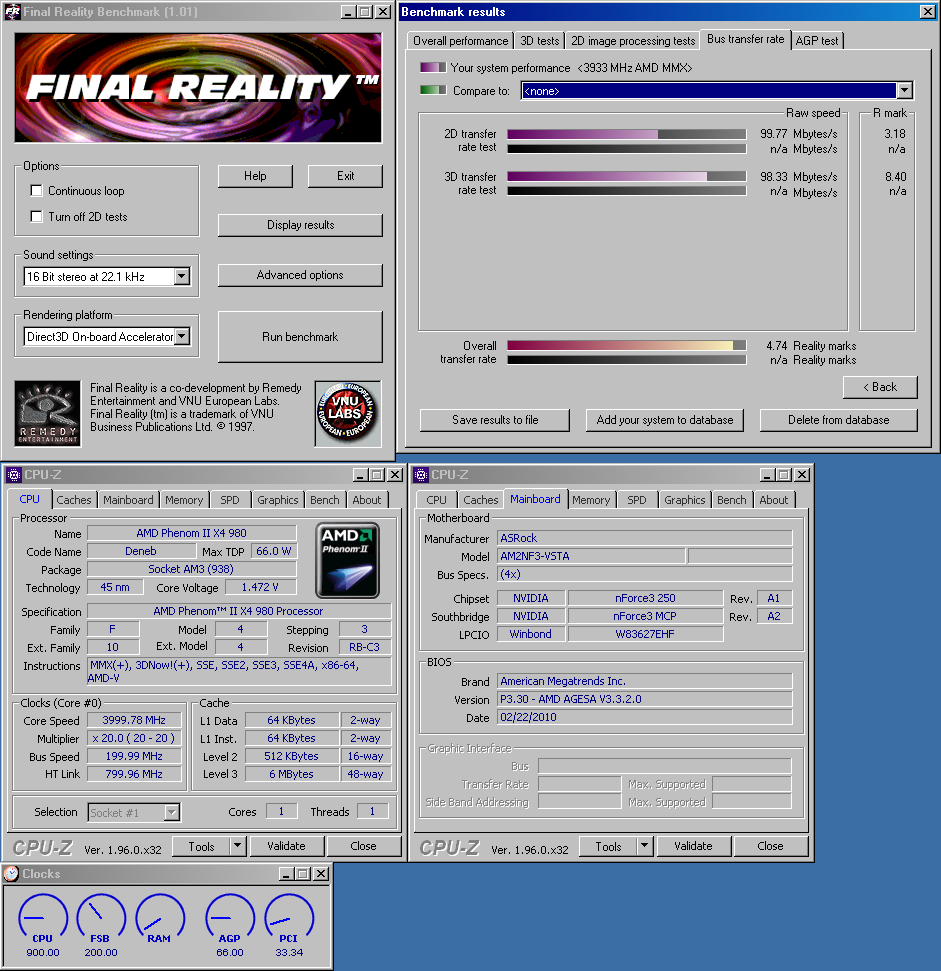Screen dimensions: 941x971
Task: Click the Help button
Action: click(x=255, y=176)
